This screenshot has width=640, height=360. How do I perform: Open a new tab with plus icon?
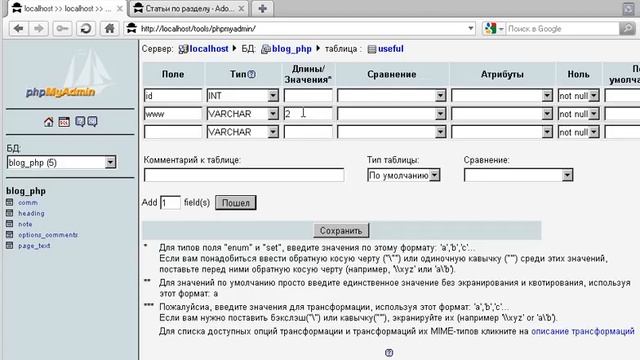(262, 9)
